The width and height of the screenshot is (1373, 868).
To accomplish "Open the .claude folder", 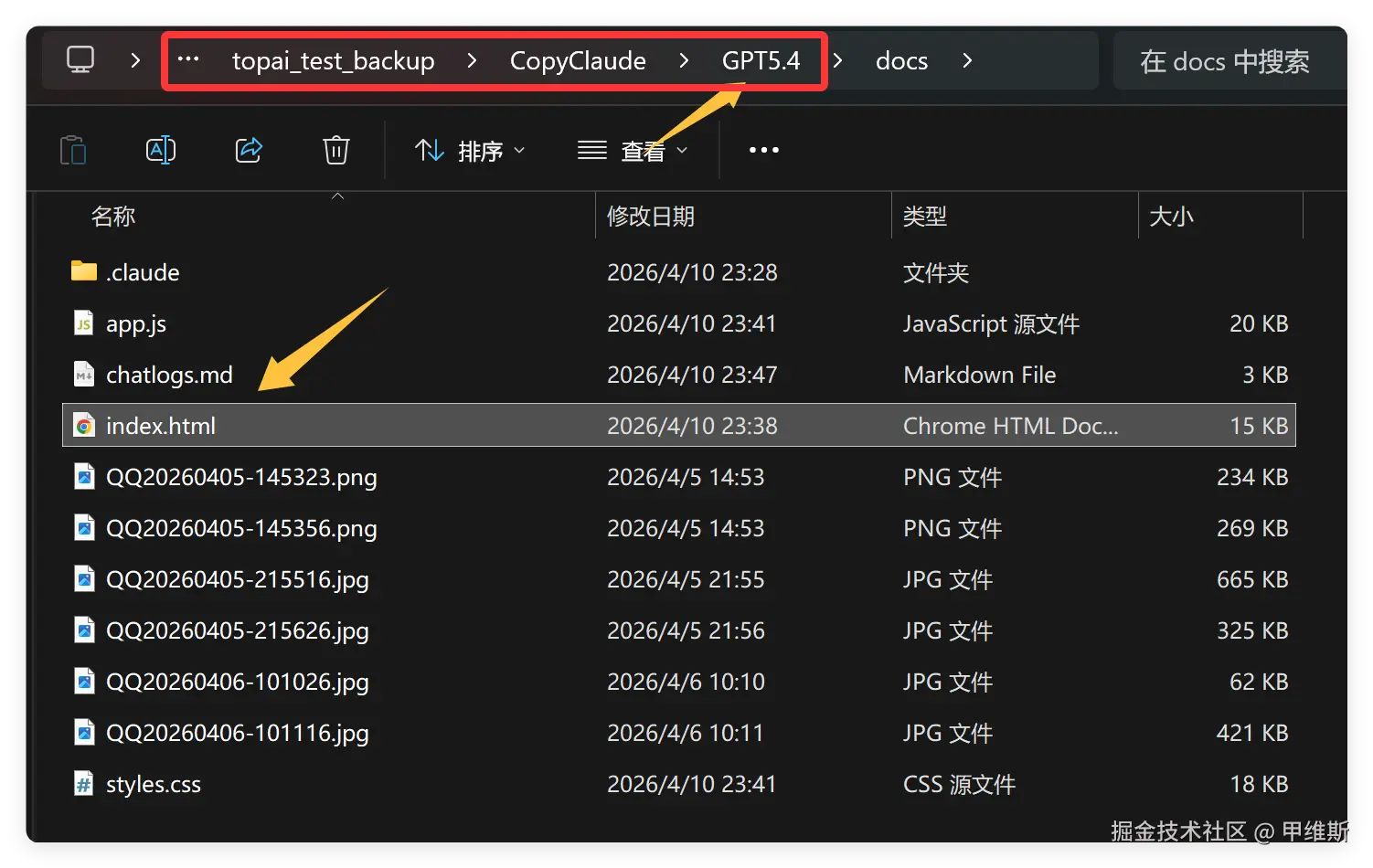I will 143,272.
